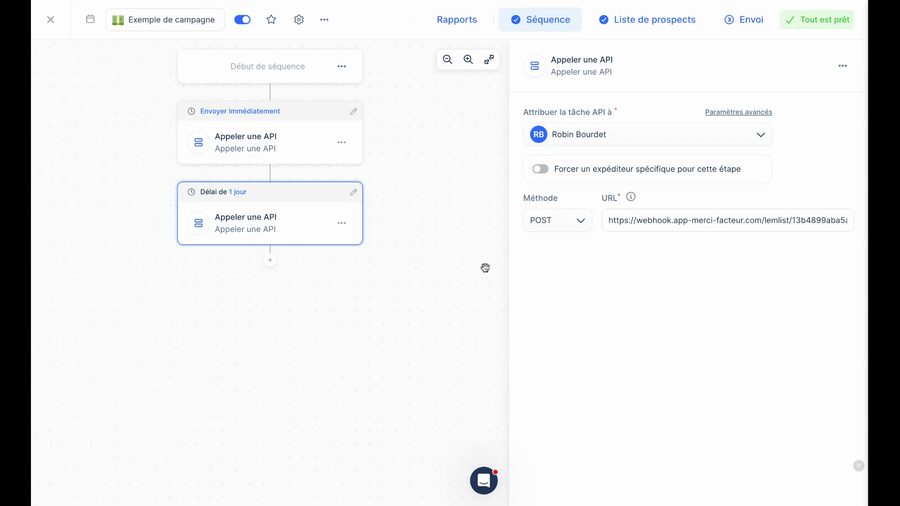The image size is (900, 506).
Task: Open the chat support widget
Action: [484, 481]
